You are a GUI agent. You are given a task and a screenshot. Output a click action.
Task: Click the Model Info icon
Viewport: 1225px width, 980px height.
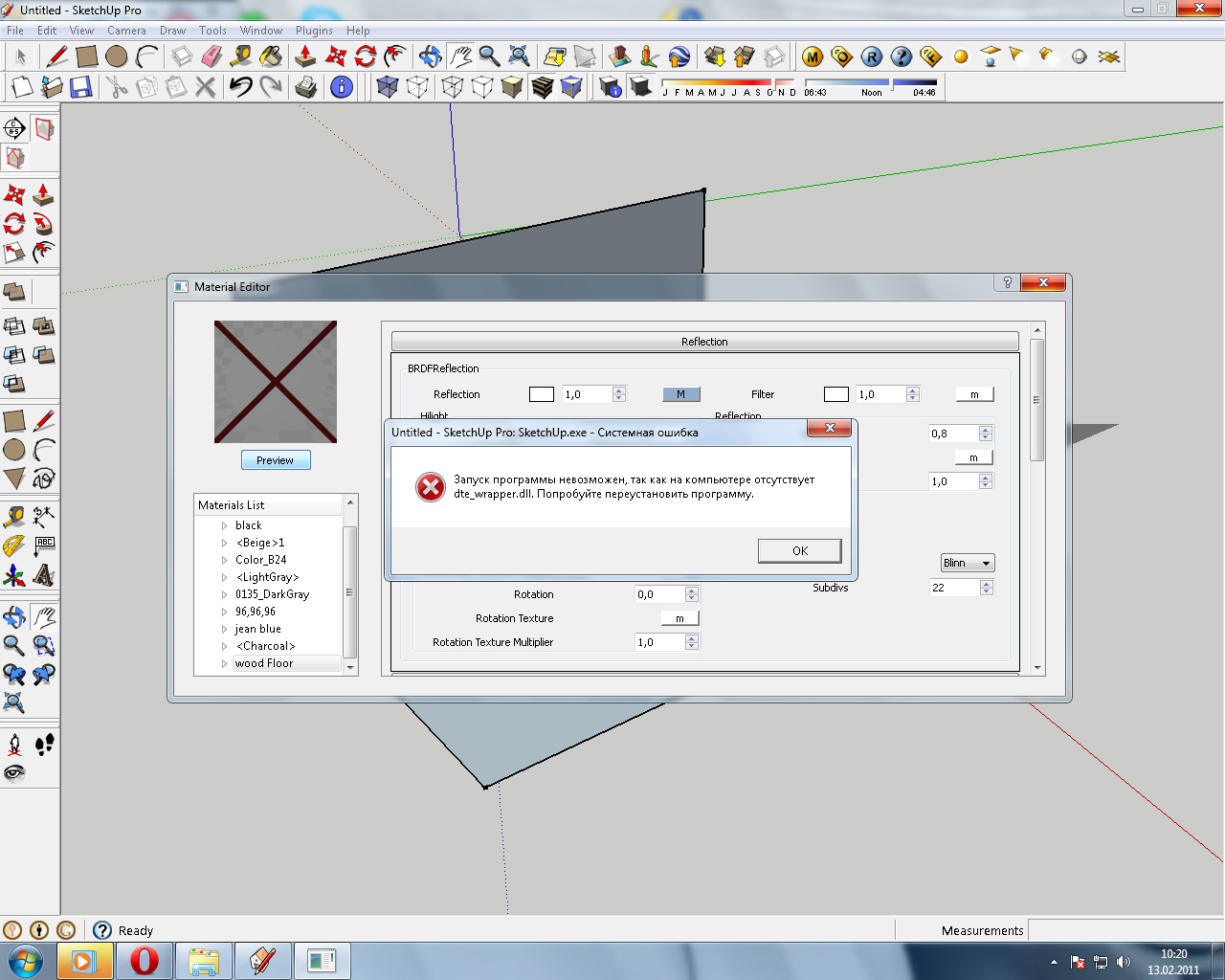341,88
